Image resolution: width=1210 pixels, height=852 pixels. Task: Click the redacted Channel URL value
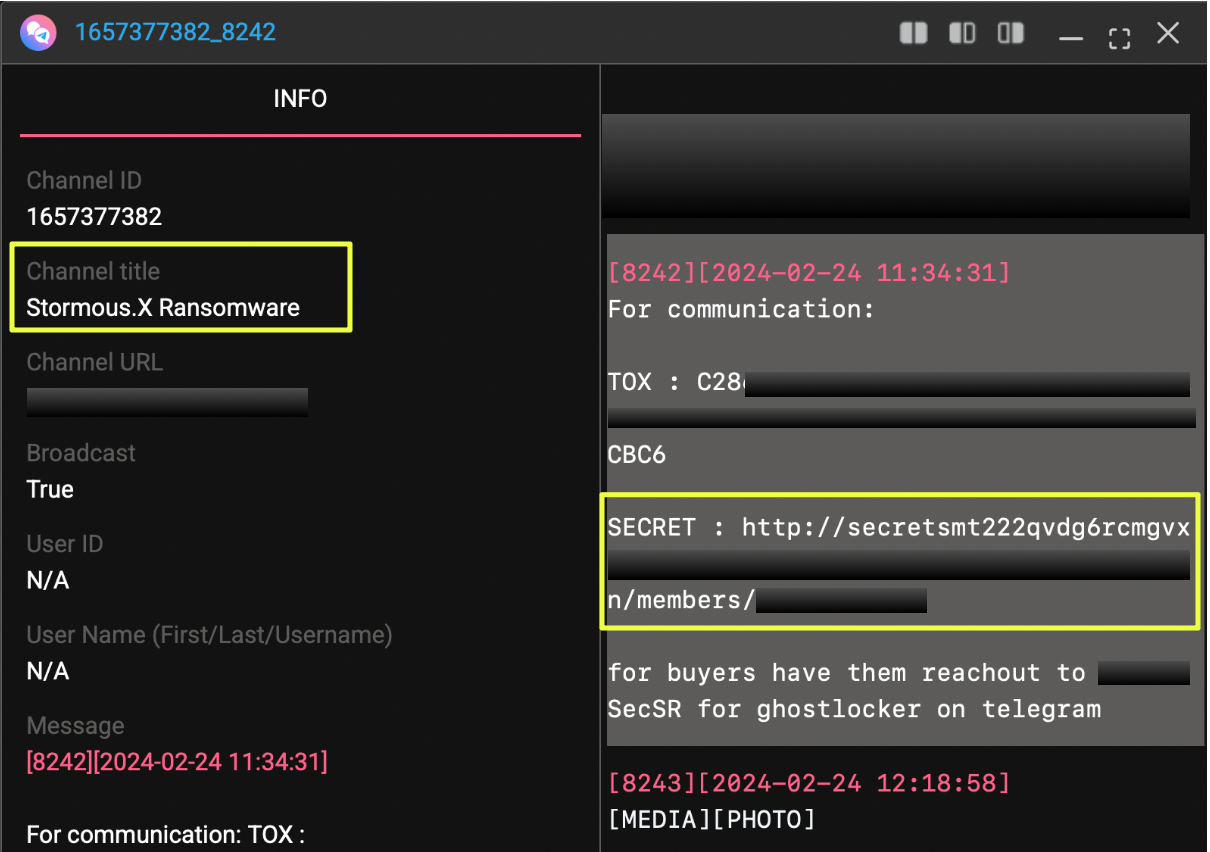(167, 402)
